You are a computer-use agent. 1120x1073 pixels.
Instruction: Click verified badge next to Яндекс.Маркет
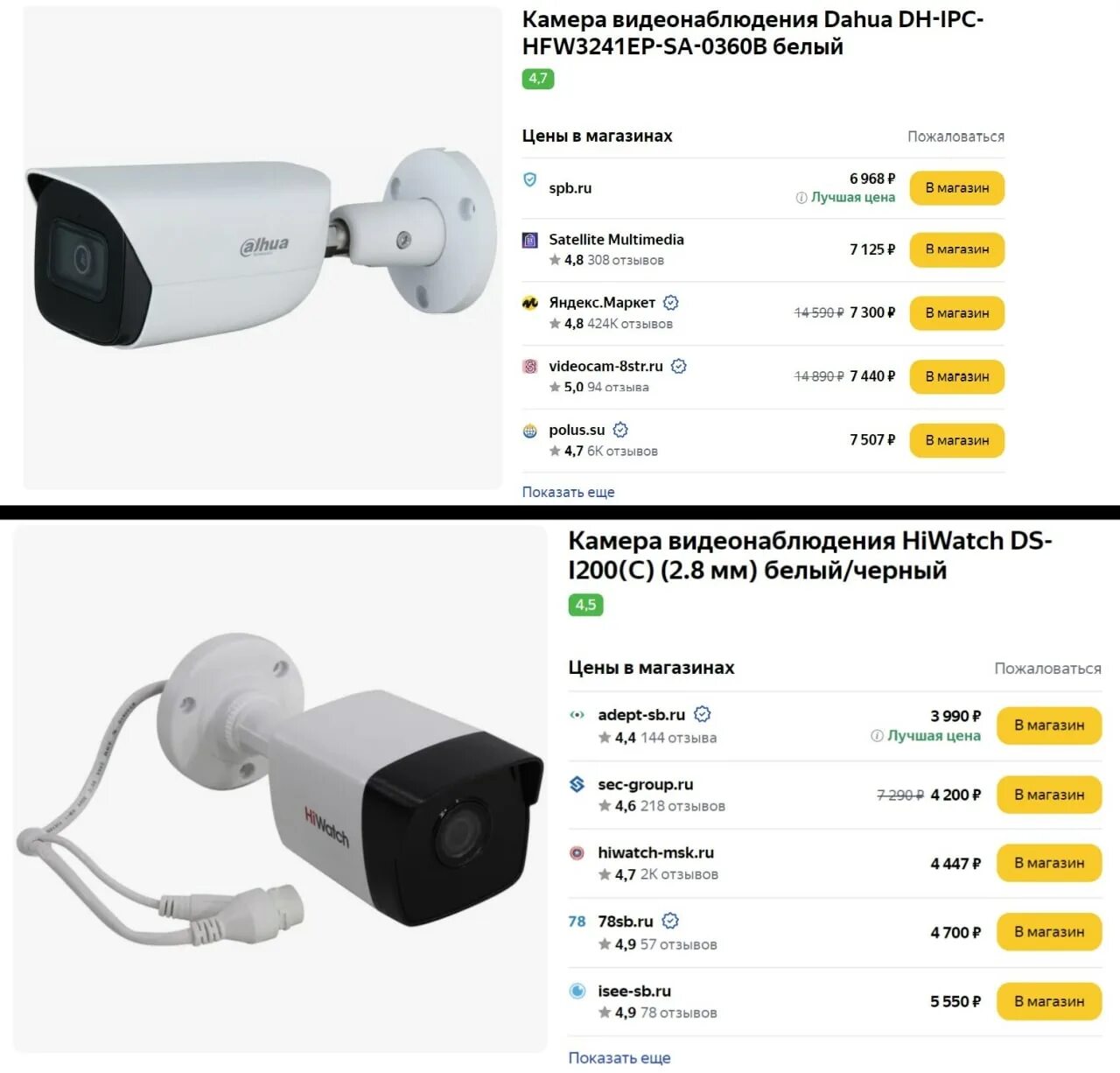pos(671,303)
